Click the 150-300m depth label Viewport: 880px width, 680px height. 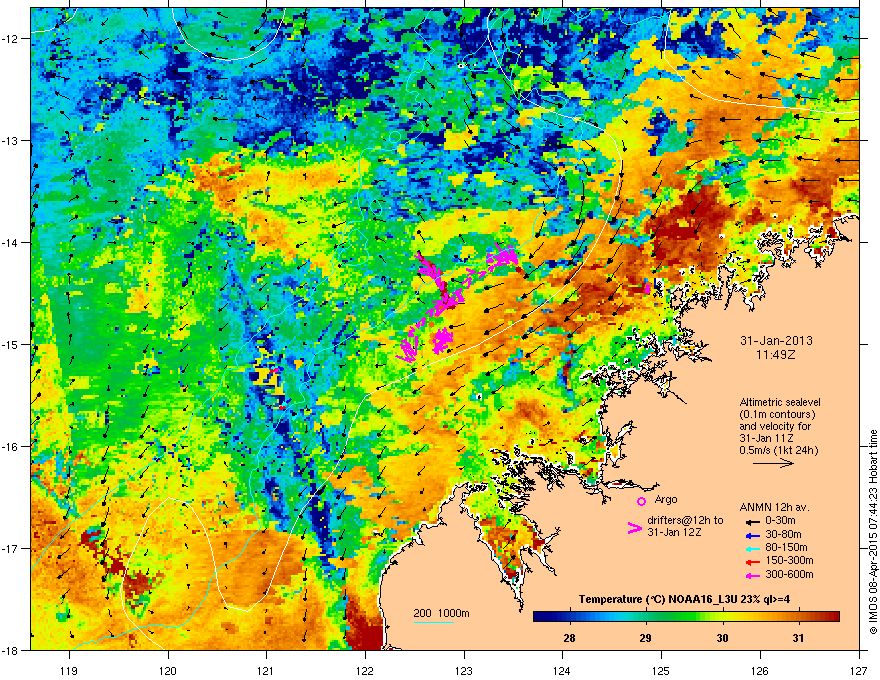789,560
